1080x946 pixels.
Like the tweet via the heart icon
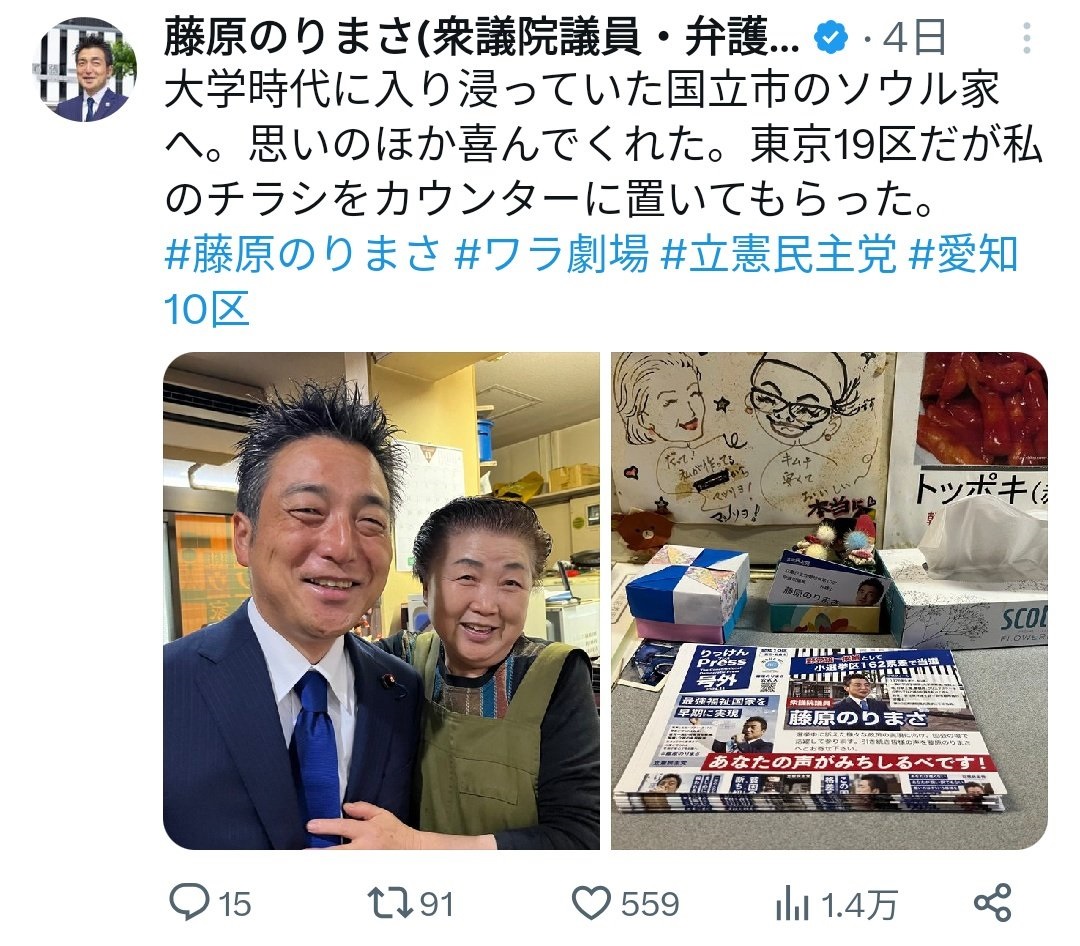click(591, 903)
